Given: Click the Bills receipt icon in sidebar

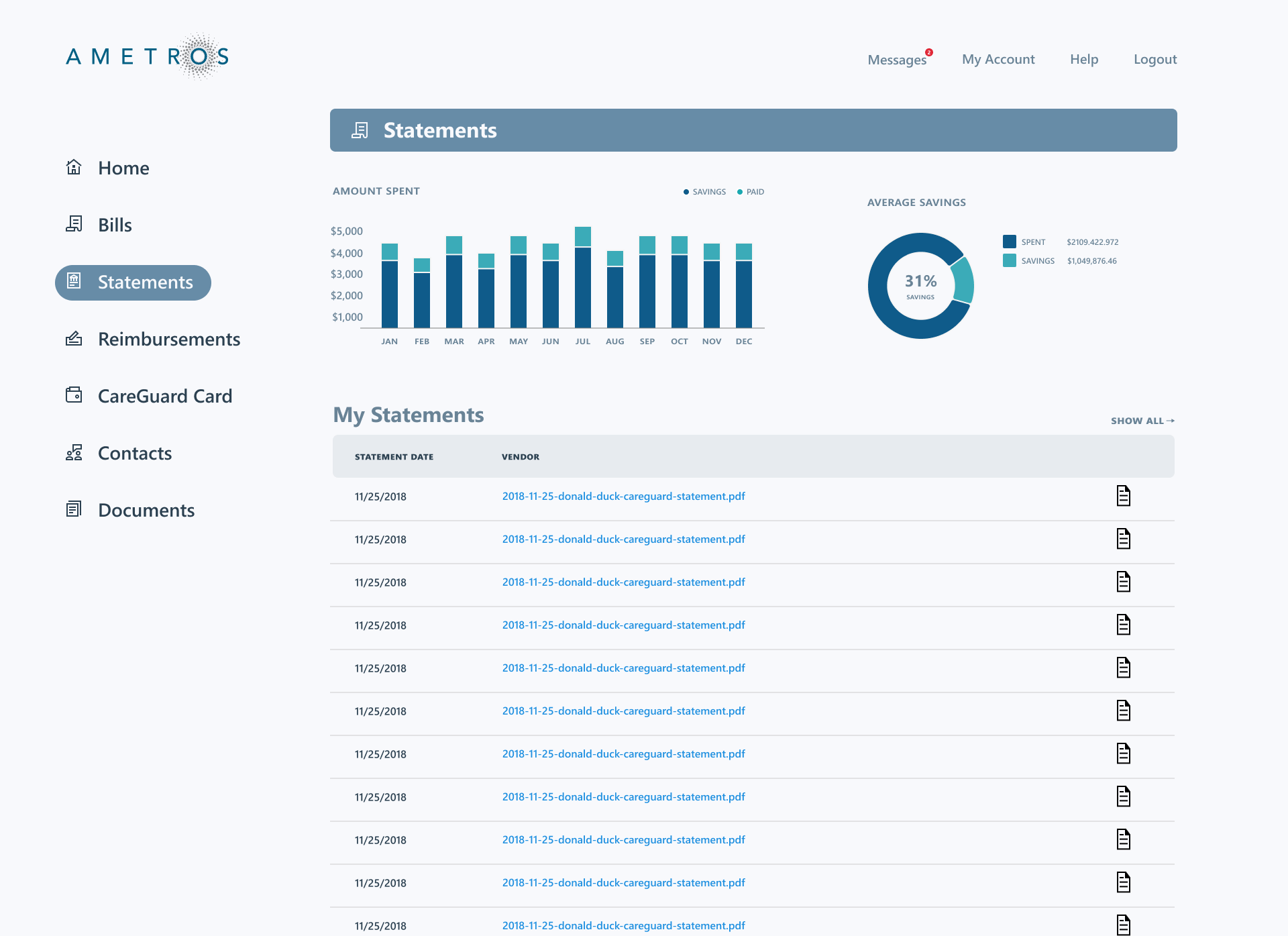Looking at the screenshot, I should [74, 224].
